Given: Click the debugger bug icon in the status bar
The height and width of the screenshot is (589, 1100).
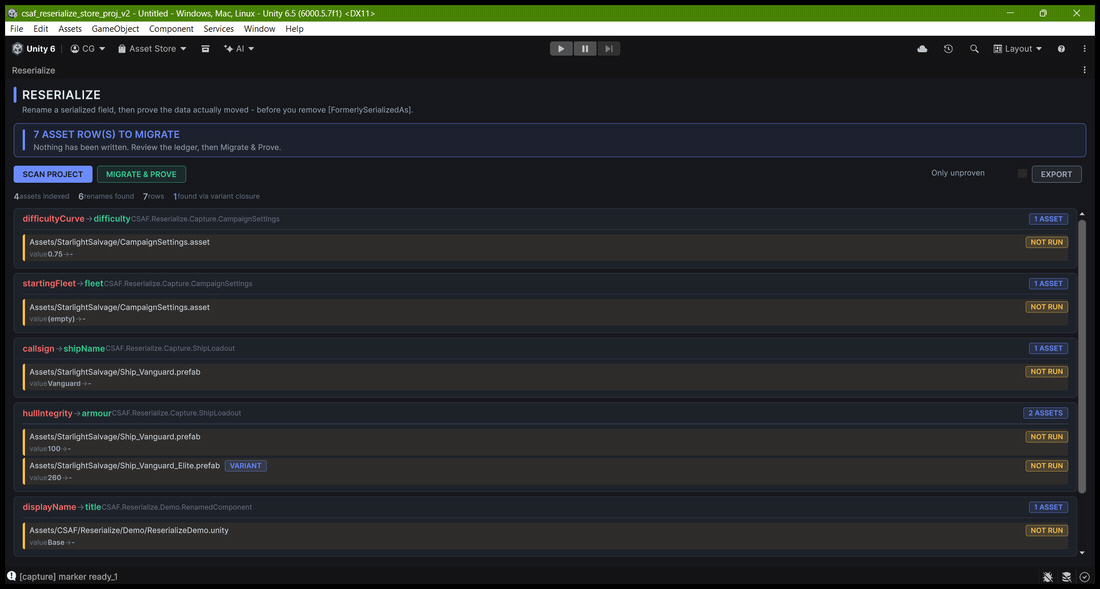Looking at the screenshot, I should coord(1047,577).
